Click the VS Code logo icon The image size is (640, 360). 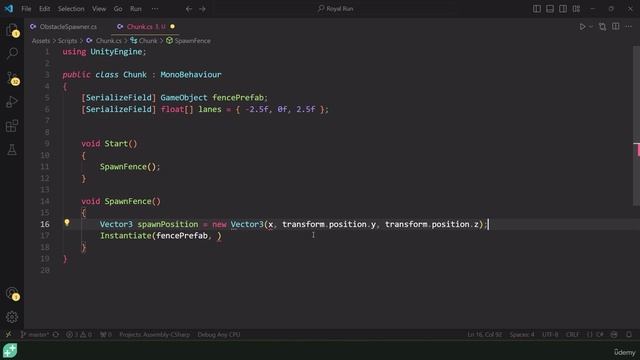9,9
